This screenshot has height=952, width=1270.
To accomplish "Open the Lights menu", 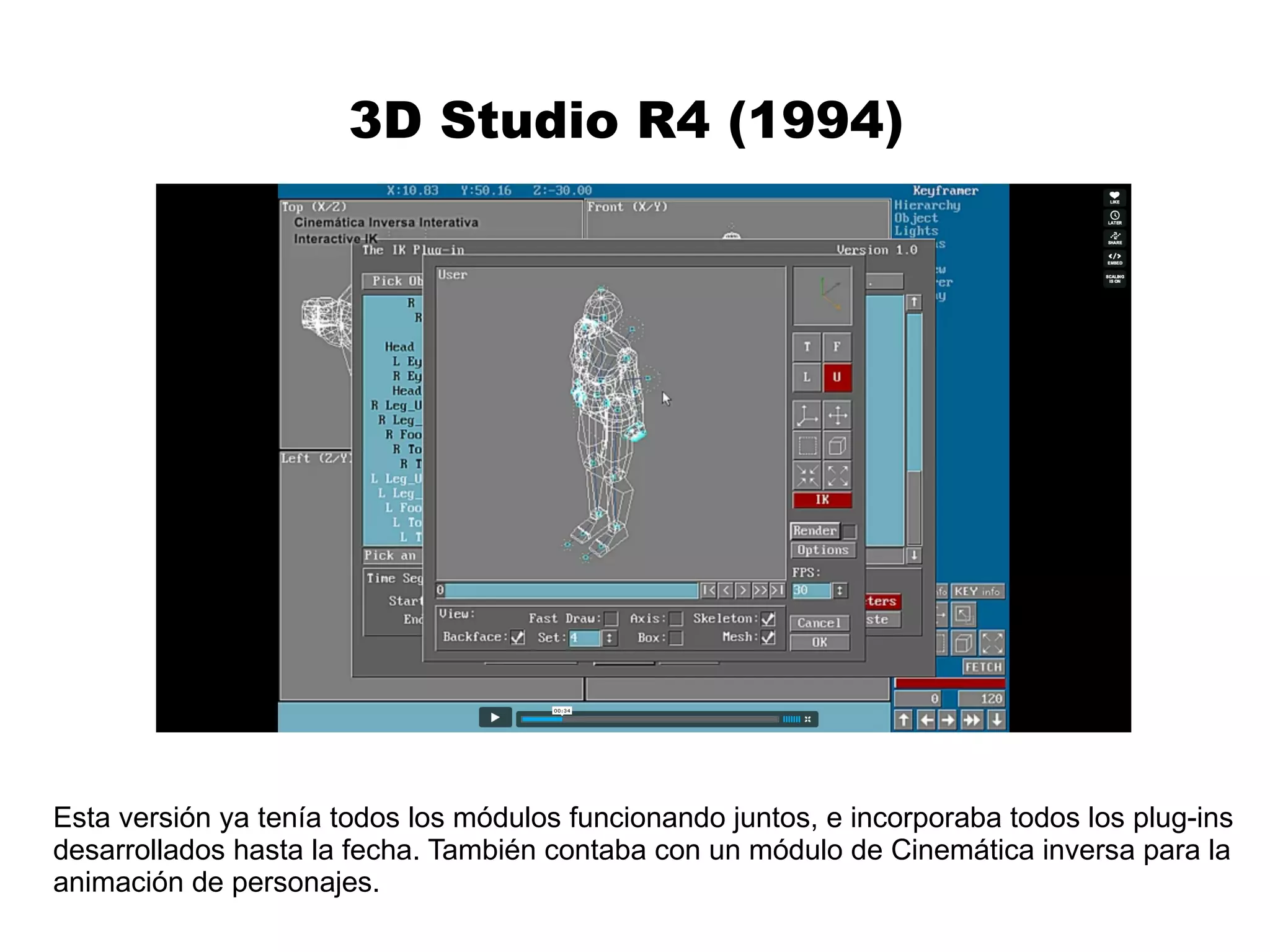I will click(916, 231).
